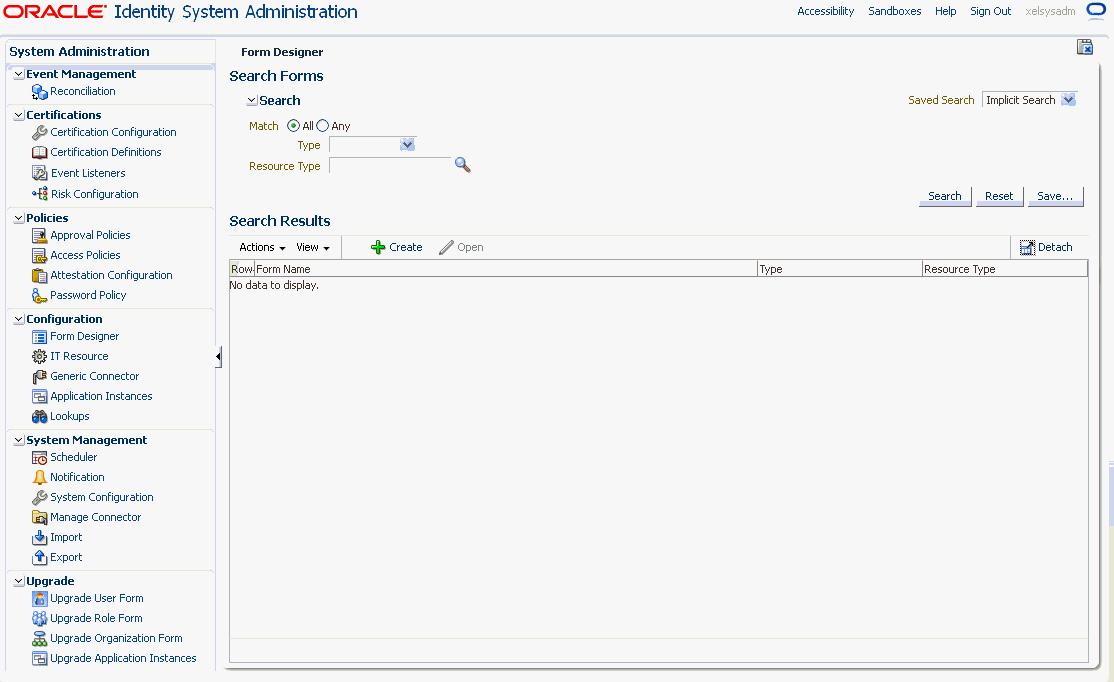Open the Help link

[946, 11]
